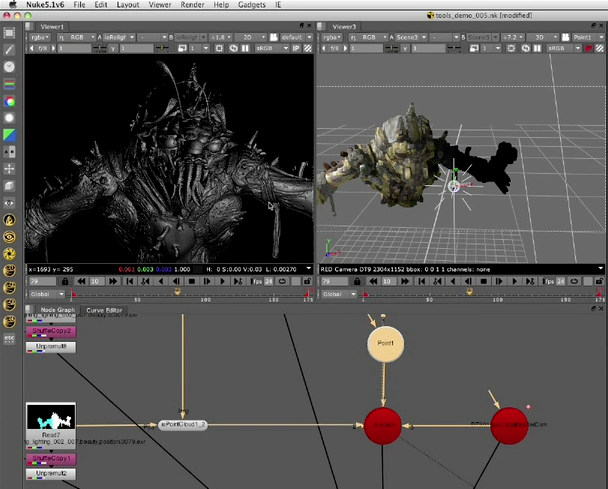Open Viewer1 RGB display channel dropdown
This screenshot has height=489, width=608.
click(x=76, y=37)
